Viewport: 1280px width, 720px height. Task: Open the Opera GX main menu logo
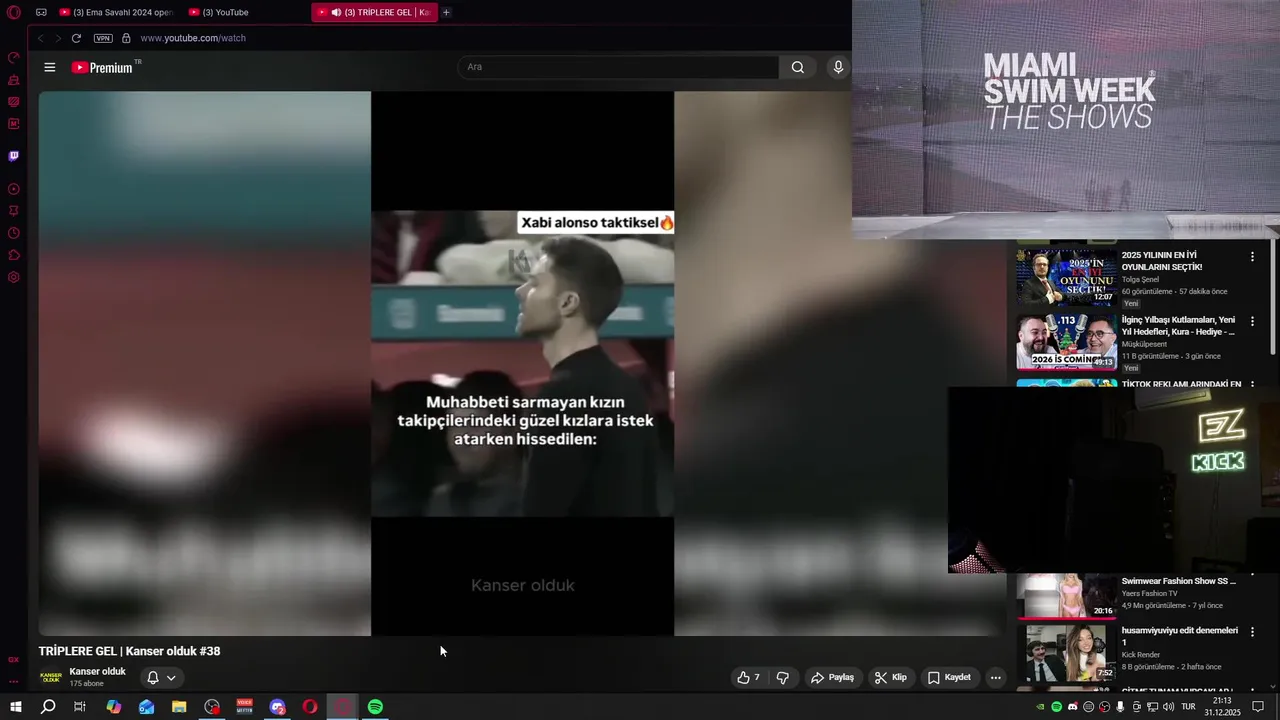tap(14, 13)
